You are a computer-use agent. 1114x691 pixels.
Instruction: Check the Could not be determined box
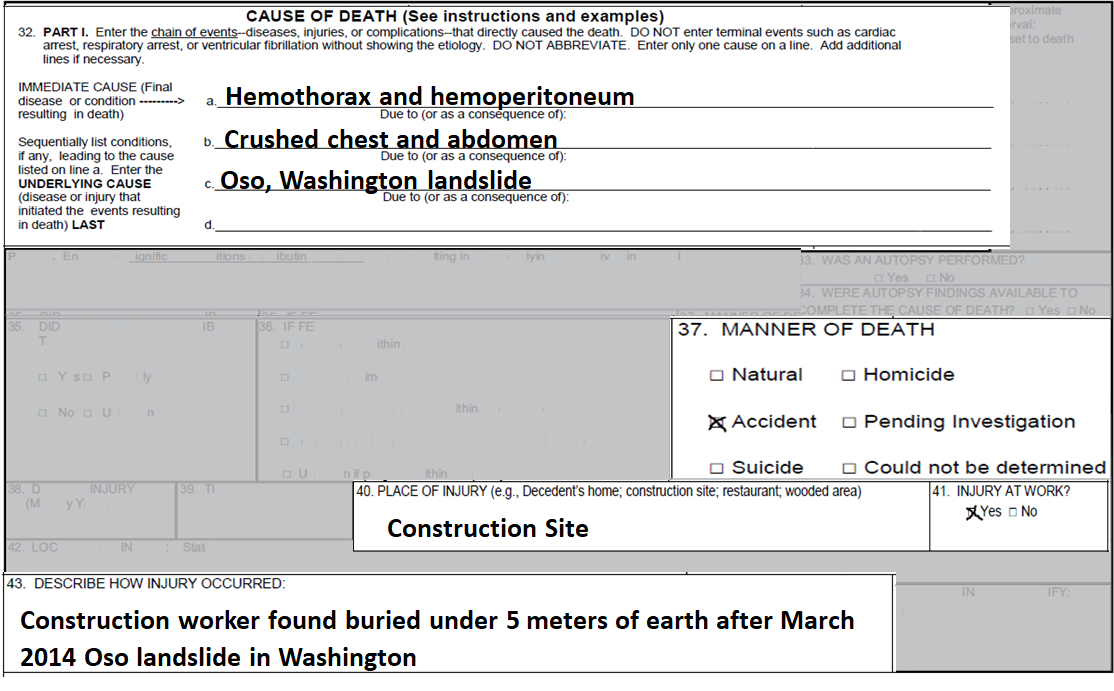coord(848,468)
